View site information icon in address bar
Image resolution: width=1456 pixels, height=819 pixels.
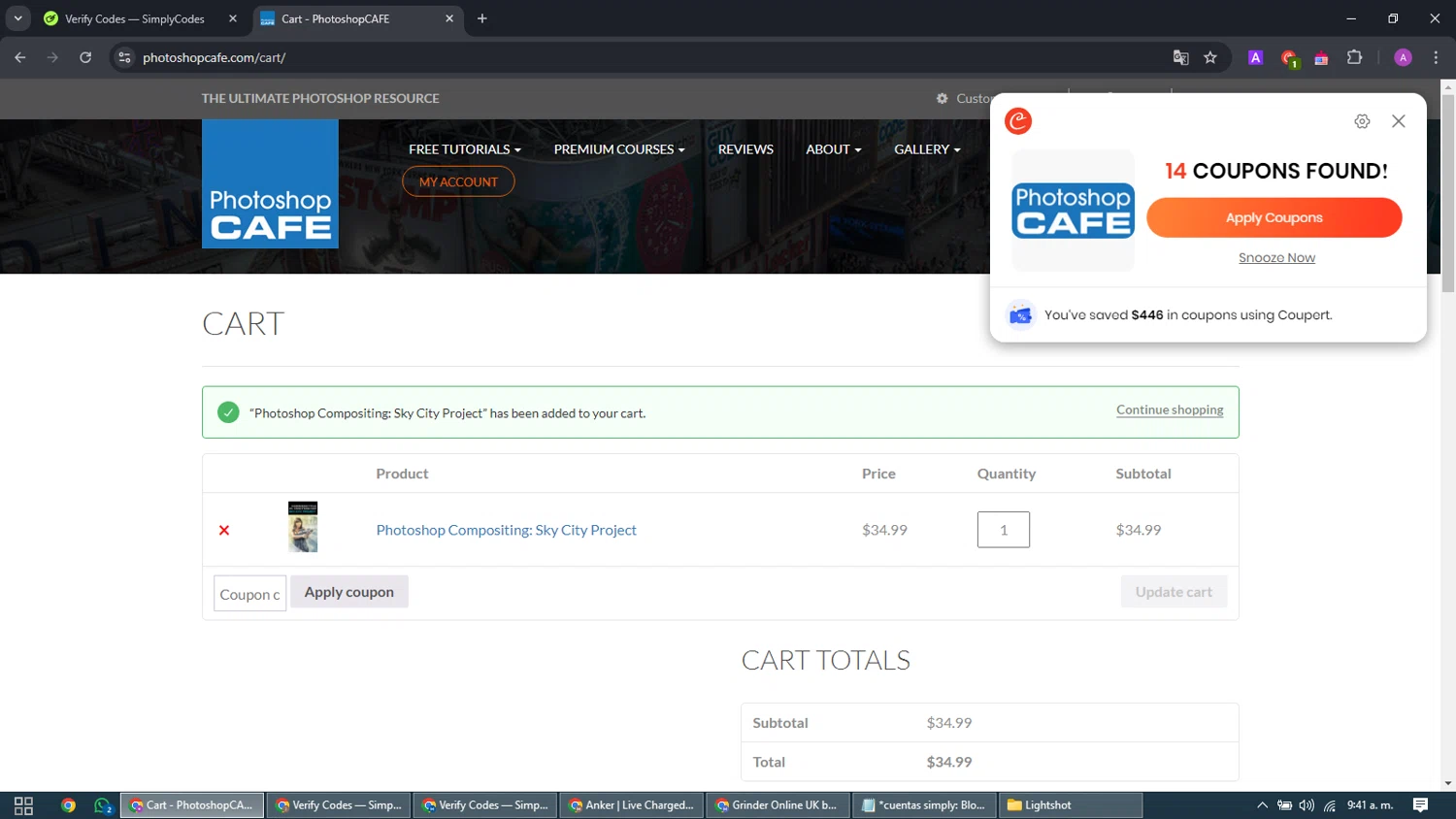coord(124,57)
